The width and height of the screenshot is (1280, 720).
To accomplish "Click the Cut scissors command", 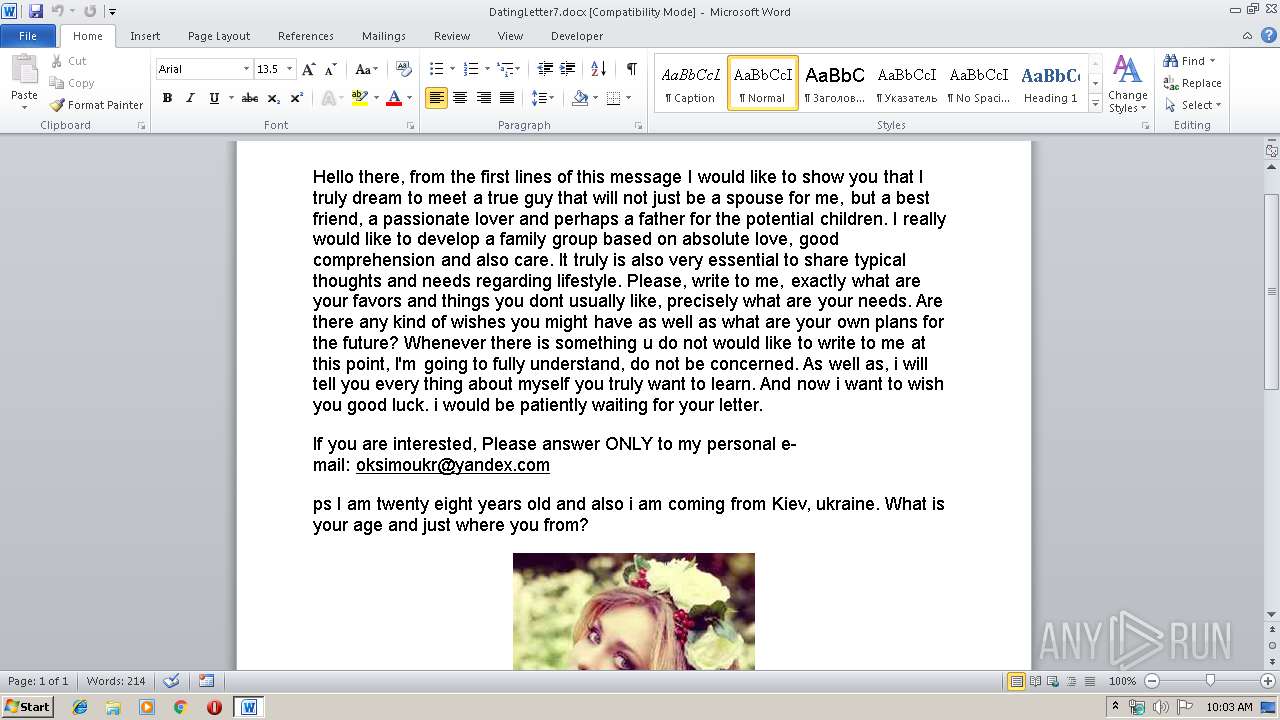I will [69, 61].
